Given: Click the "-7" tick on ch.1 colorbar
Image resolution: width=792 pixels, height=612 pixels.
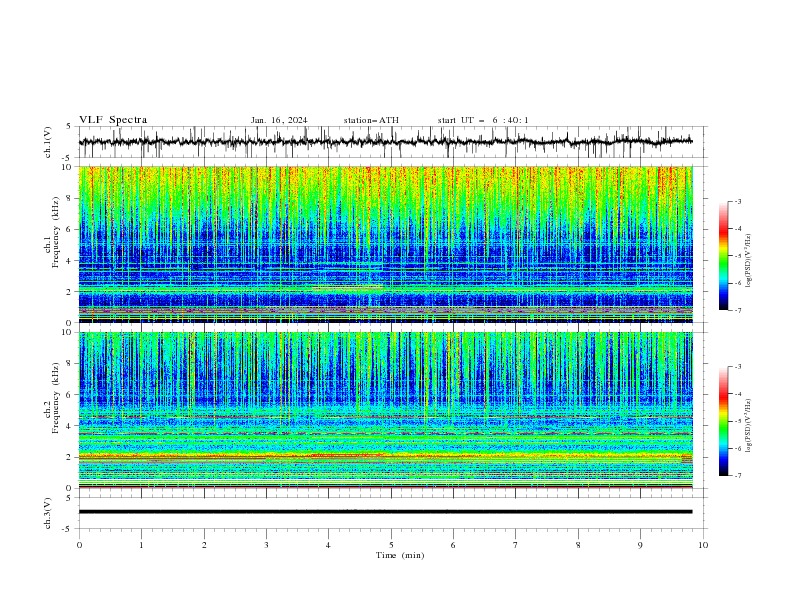Looking at the screenshot, I should point(738,310).
